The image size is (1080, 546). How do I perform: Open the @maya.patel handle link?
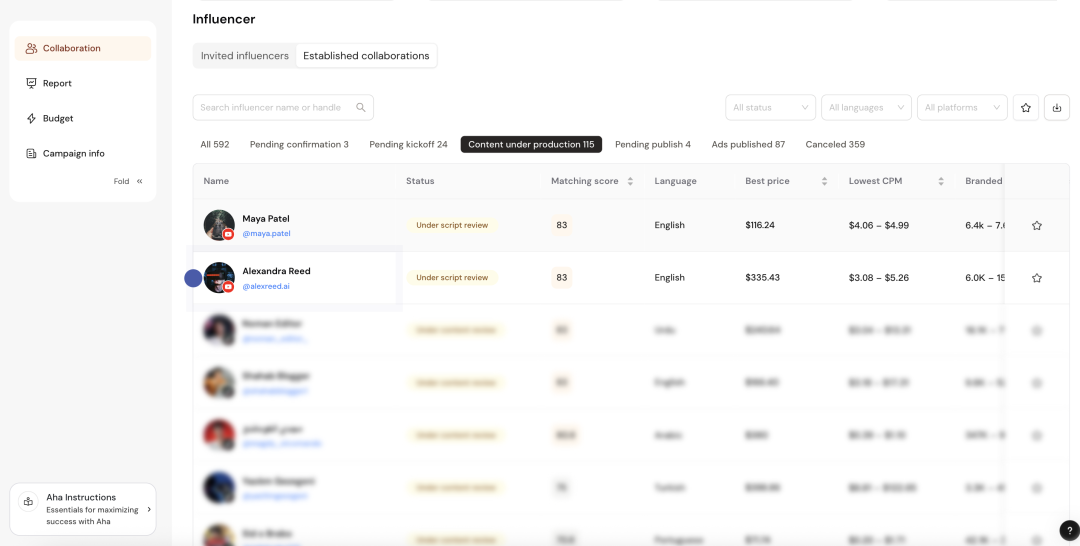(266, 234)
